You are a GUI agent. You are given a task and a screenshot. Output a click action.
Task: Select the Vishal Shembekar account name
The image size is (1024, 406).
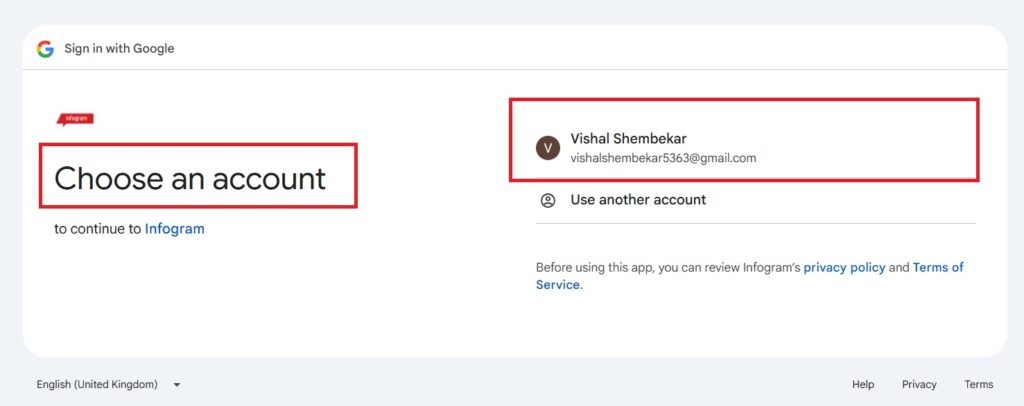pyautogui.click(x=628, y=138)
